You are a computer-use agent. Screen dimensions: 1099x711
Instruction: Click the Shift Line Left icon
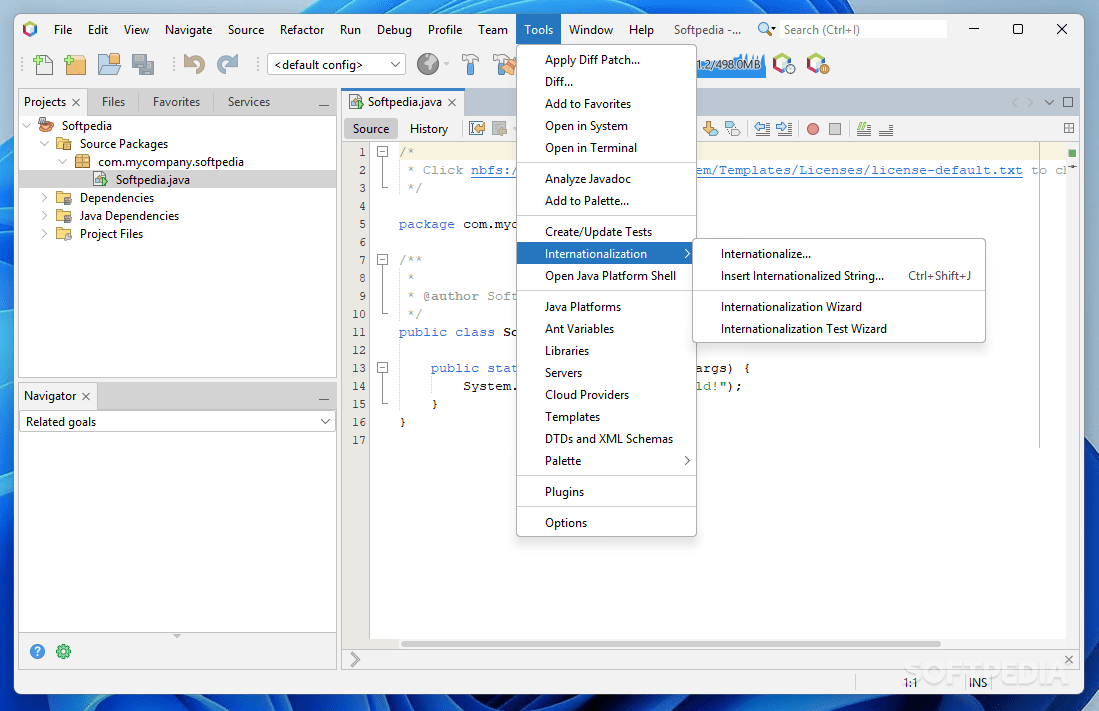click(x=762, y=128)
